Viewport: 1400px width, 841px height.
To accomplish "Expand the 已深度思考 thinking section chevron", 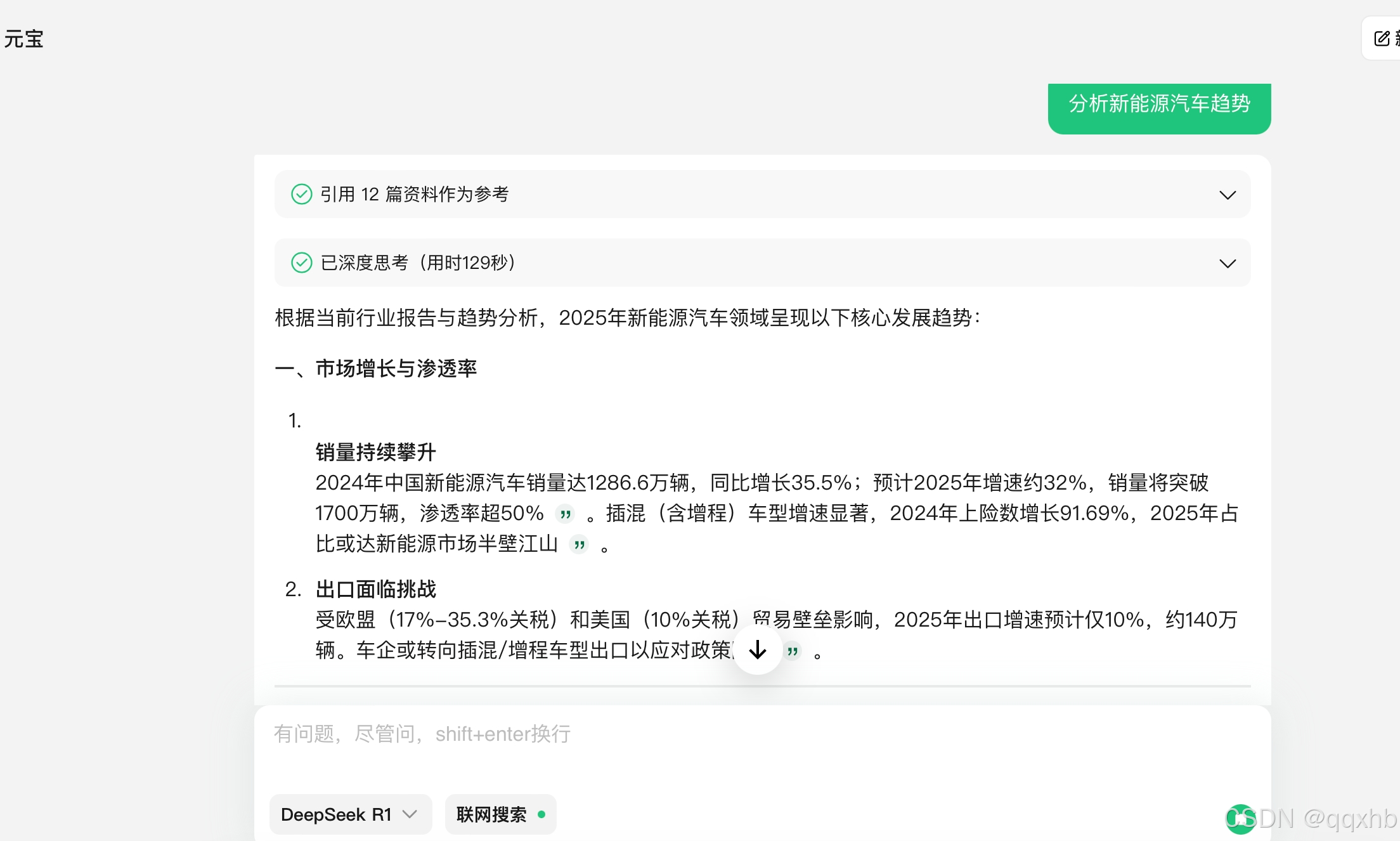I will coord(1228,263).
